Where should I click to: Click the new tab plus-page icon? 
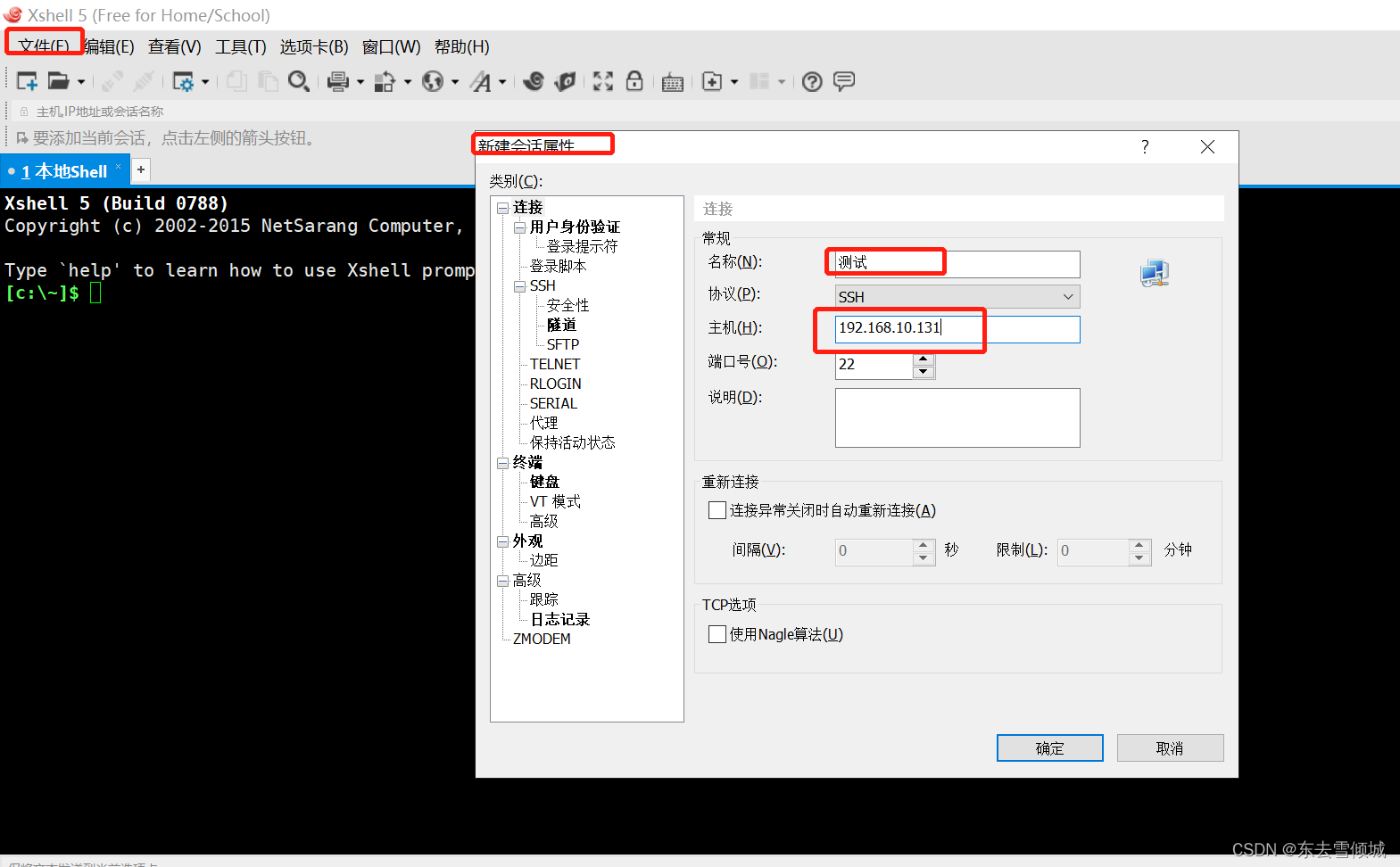[x=712, y=81]
